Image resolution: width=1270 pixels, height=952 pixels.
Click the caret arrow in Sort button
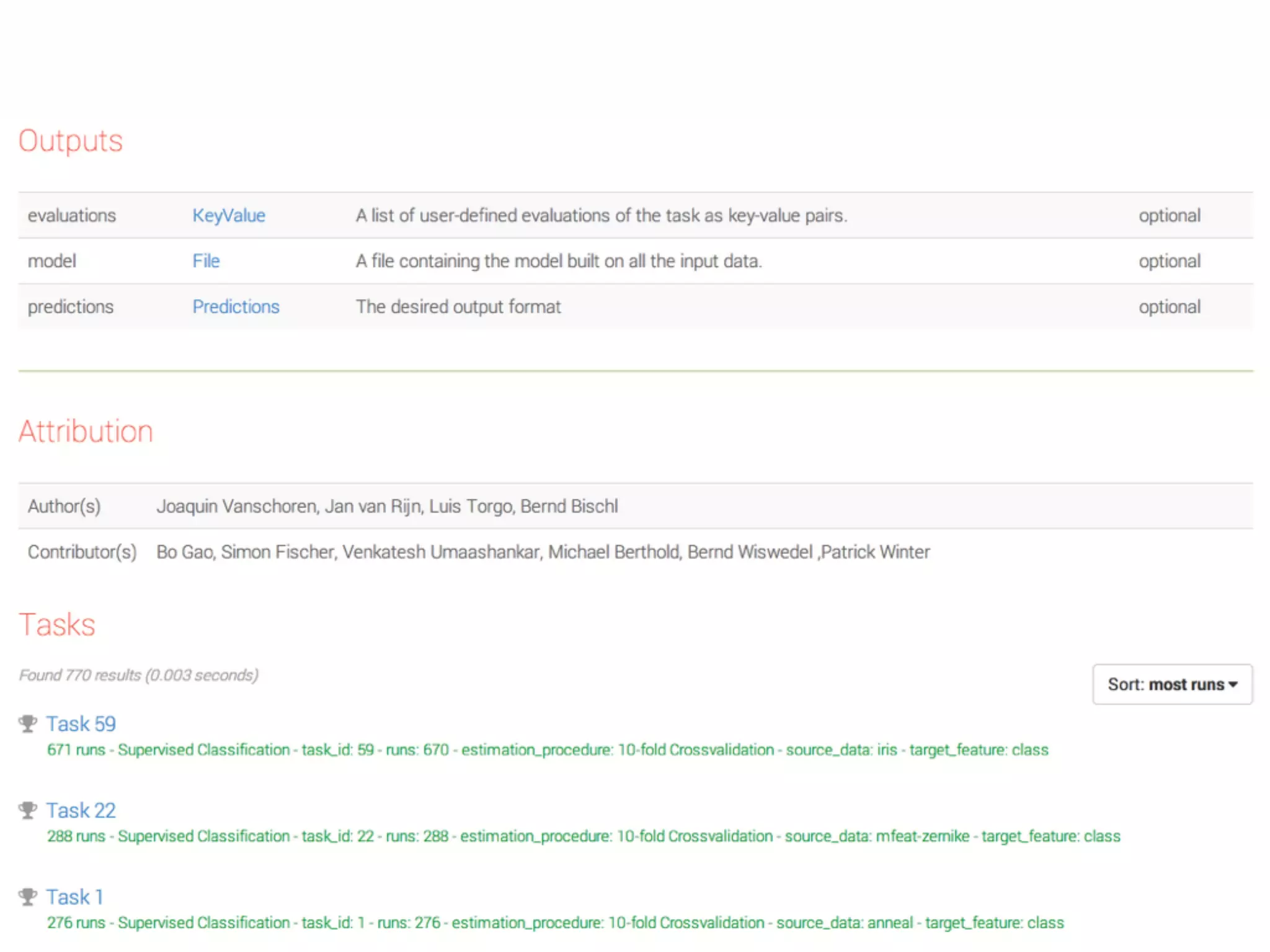tap(1233, 685)
